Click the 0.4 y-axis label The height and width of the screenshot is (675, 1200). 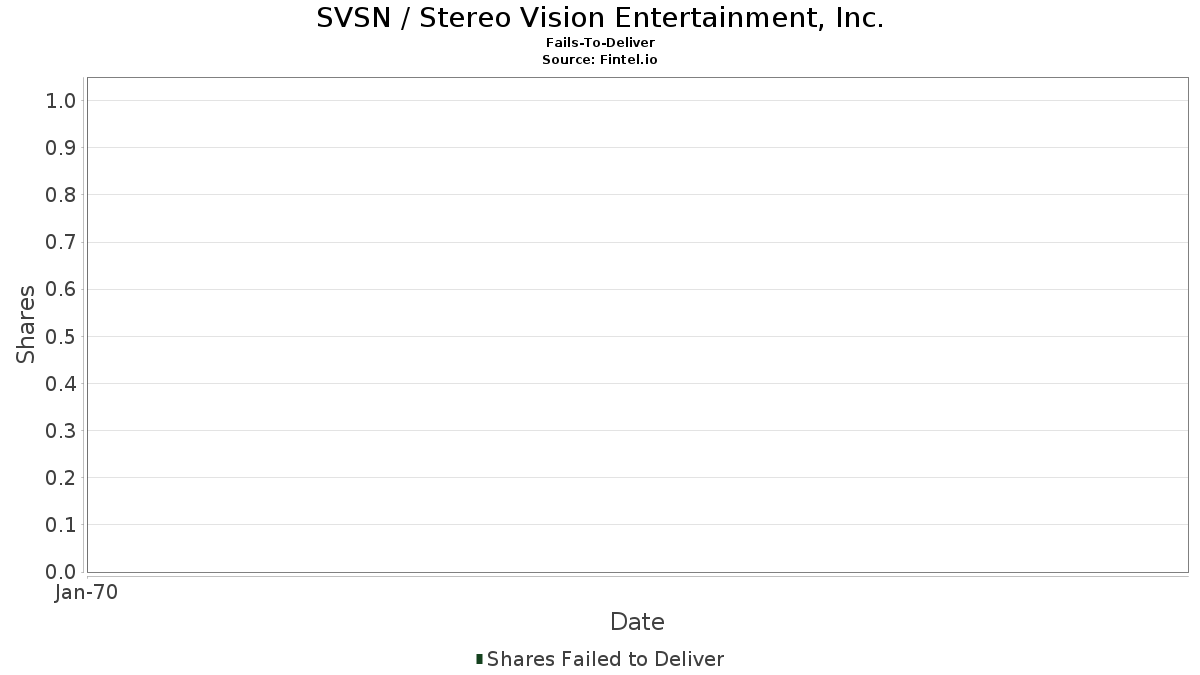coord(60,384)
